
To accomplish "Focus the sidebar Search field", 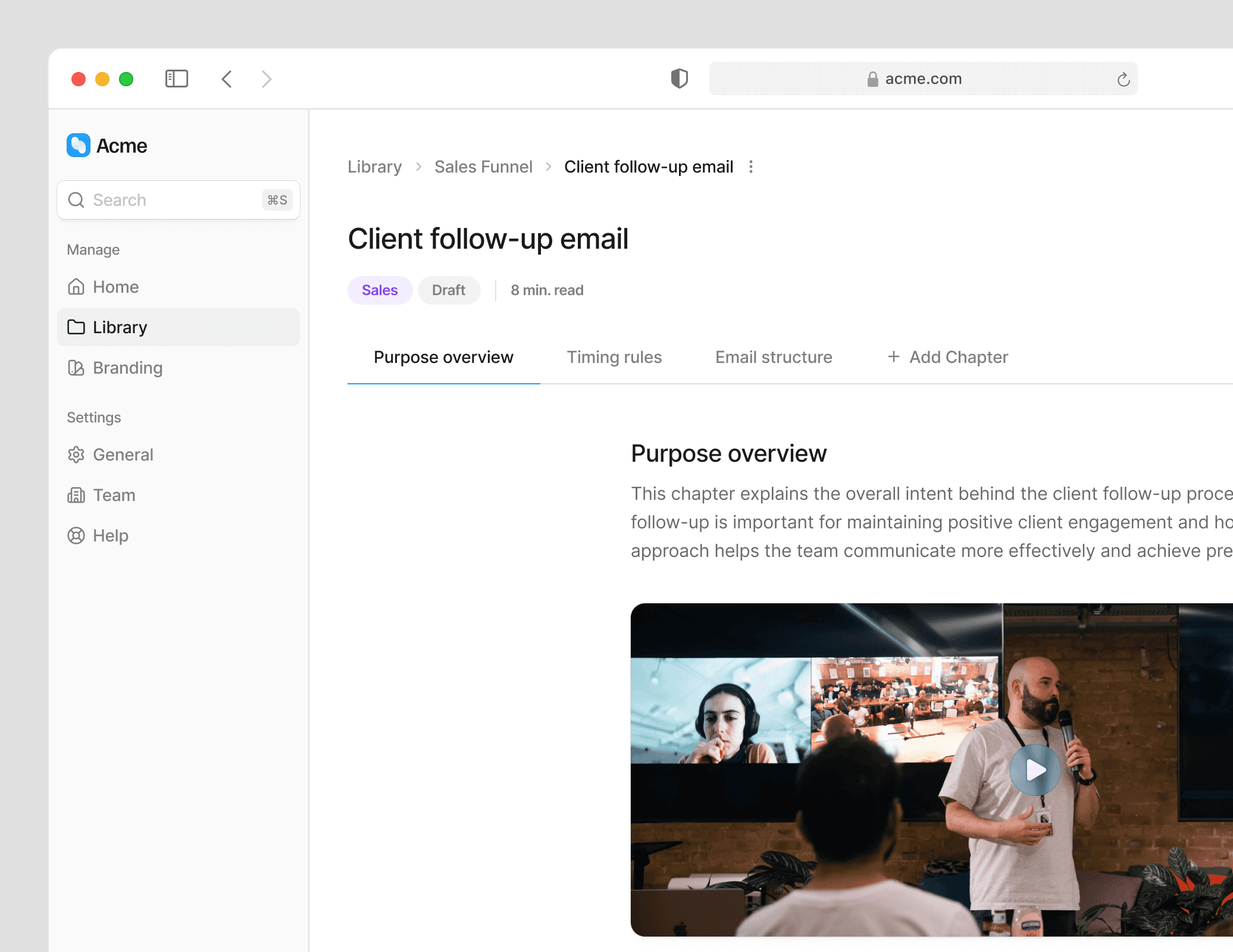I will click(173, 200).
